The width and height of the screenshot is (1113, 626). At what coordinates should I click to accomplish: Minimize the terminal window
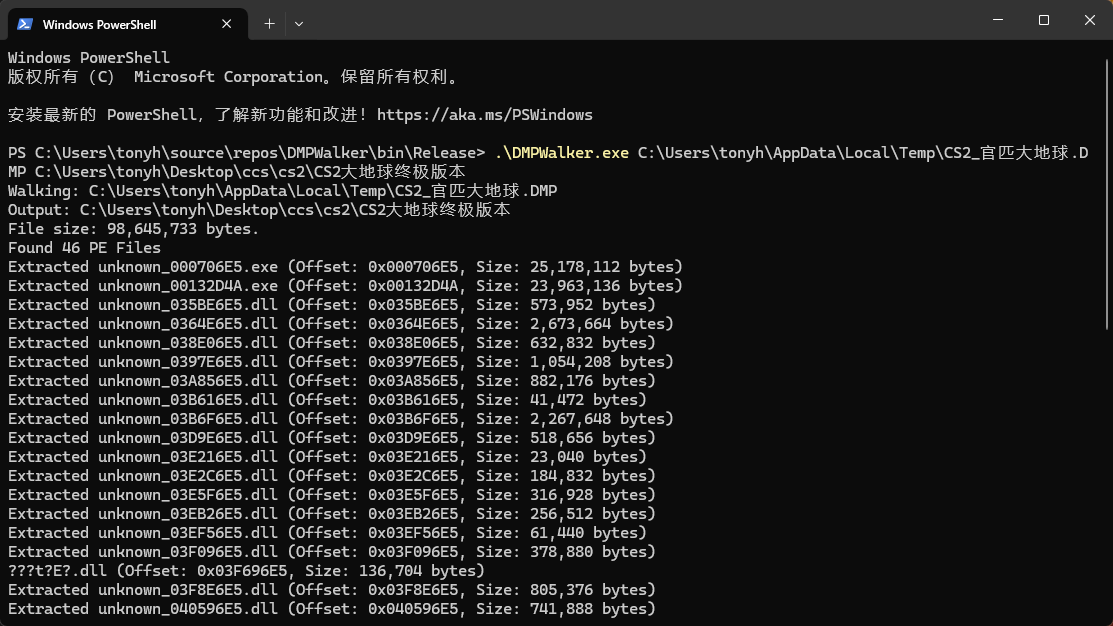(x=998, y=20)
